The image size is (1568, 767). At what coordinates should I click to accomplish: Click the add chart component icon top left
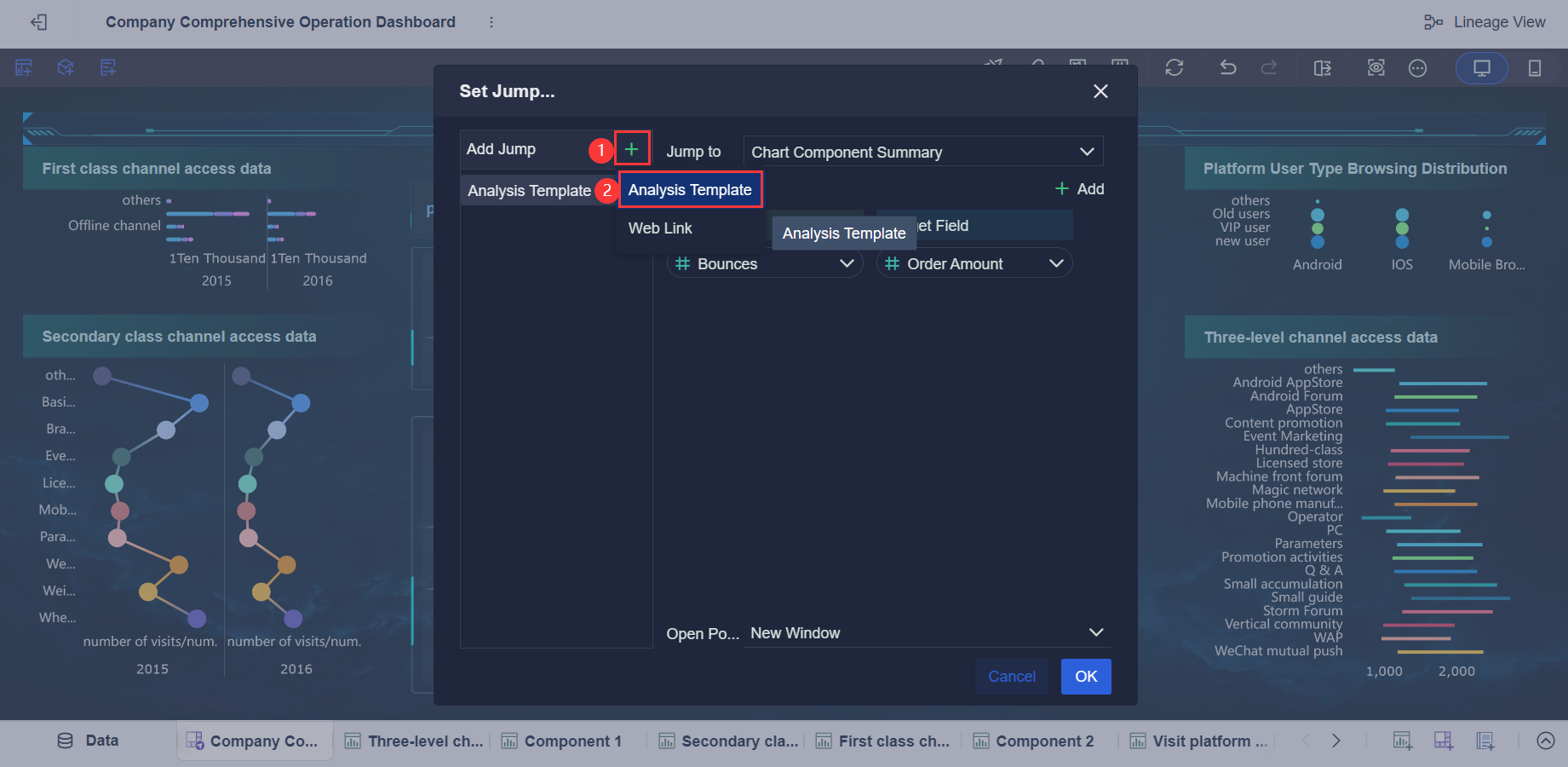tap(23, 67)
